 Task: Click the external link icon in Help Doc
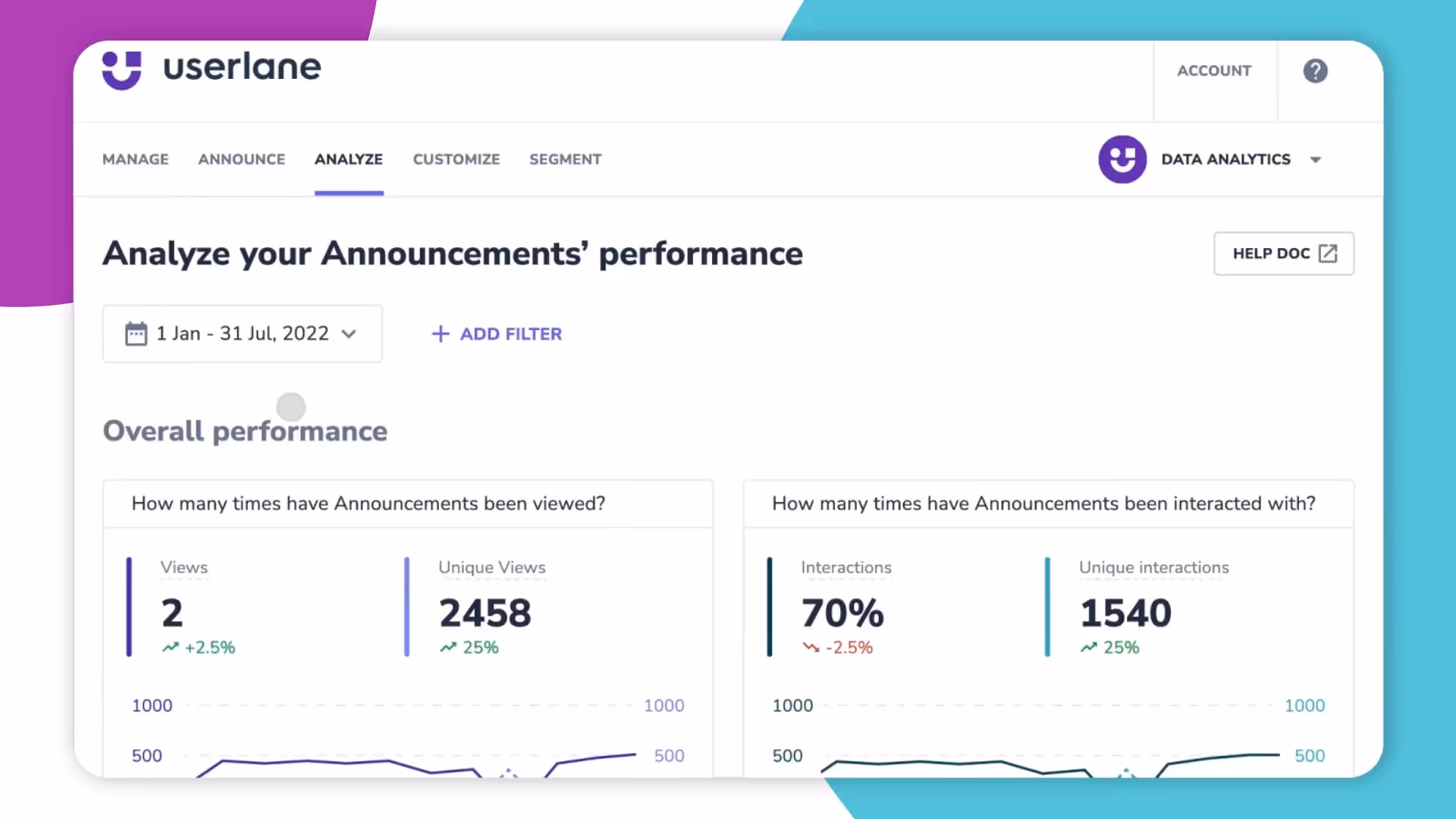[x=1328, y=253]
